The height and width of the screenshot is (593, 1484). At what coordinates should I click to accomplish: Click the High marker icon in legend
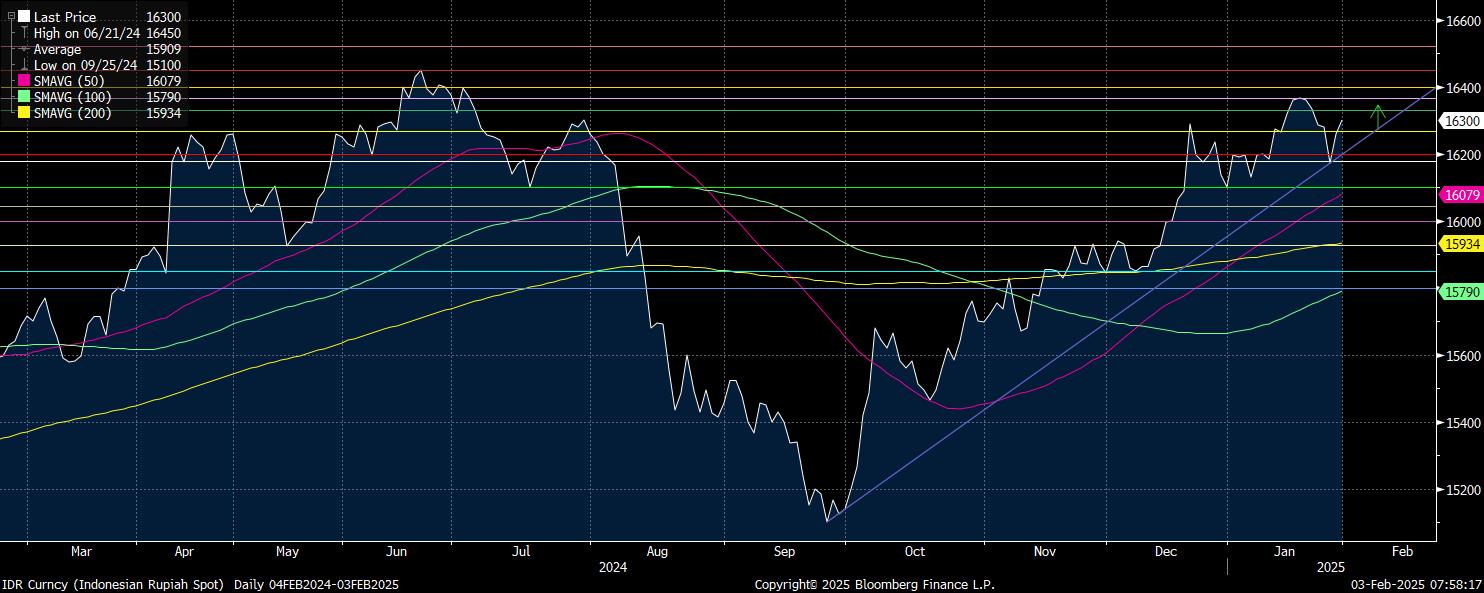[24, 33]
